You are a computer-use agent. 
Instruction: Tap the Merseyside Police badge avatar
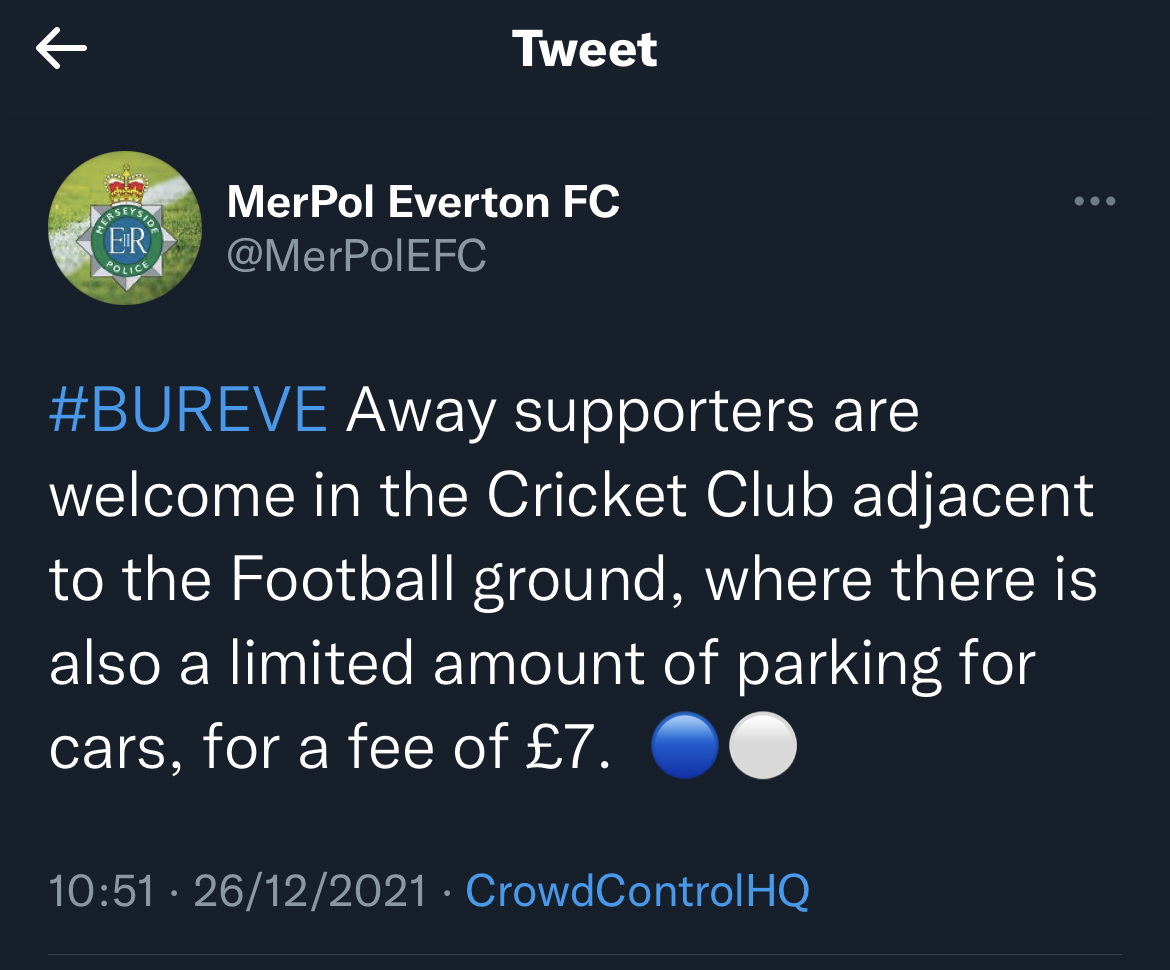[x=125, y=228]
